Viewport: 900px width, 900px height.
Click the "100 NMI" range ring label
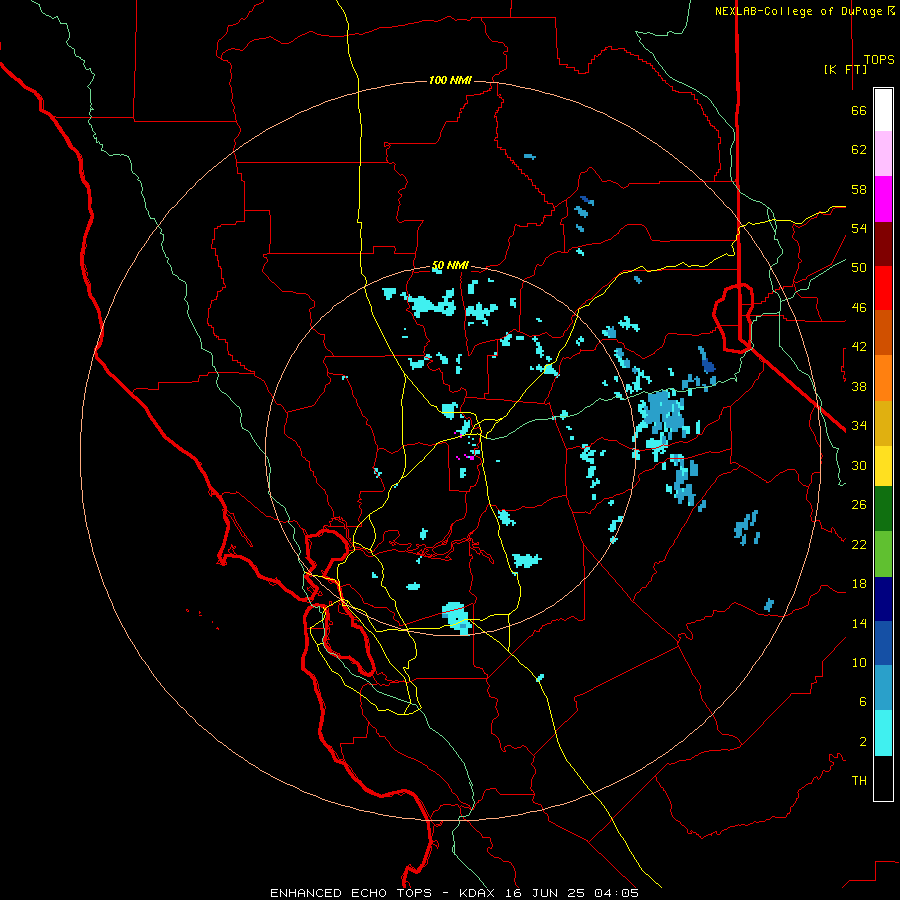(x=450, y=80)
